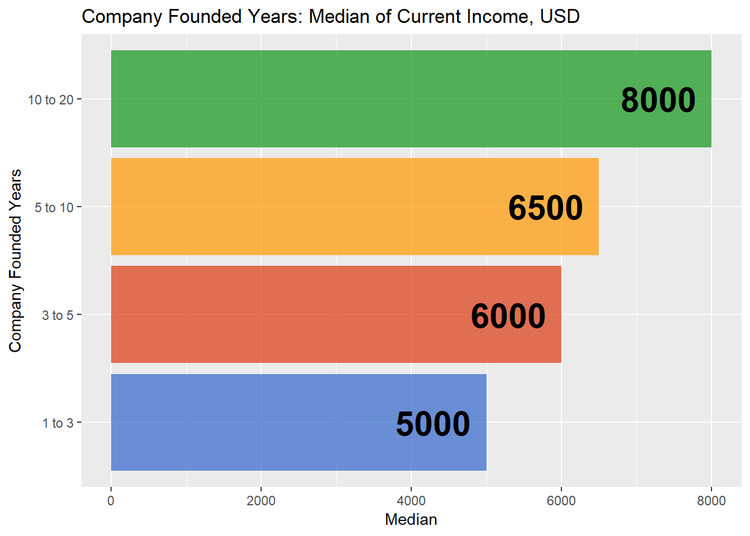Click the bold 6000 label on red bar

pyautogui.click(x=508, y=316)
